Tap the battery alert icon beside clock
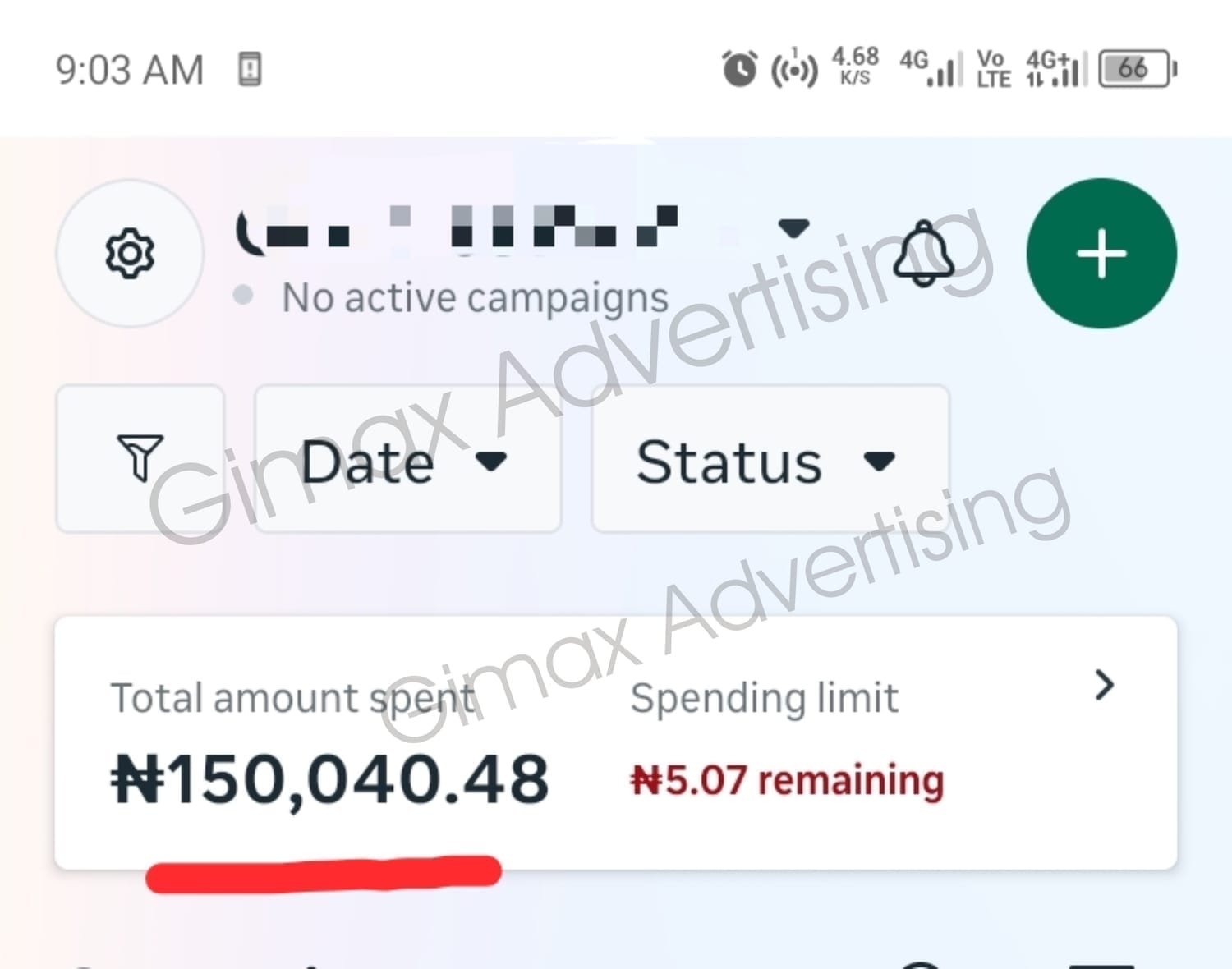Image resolution: width=1232 pixels, height=969 pixels. (250, 69)
